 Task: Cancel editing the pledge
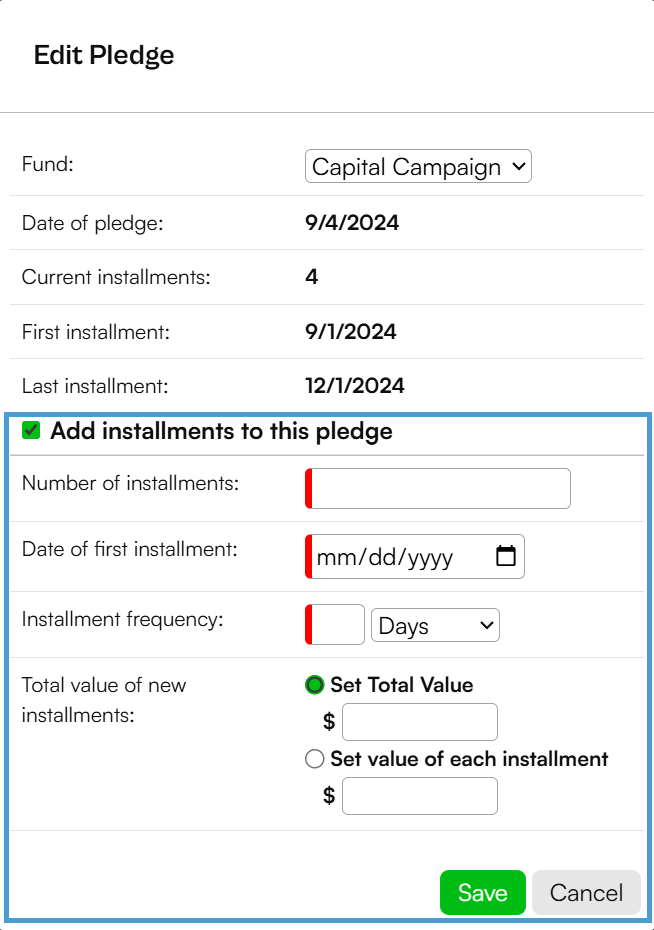click(586, 893)
